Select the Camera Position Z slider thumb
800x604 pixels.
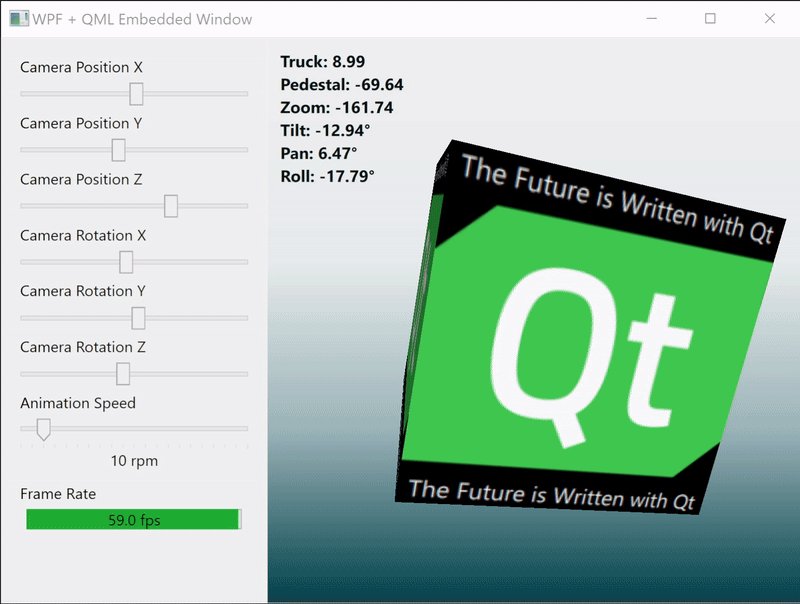(171, 206)
